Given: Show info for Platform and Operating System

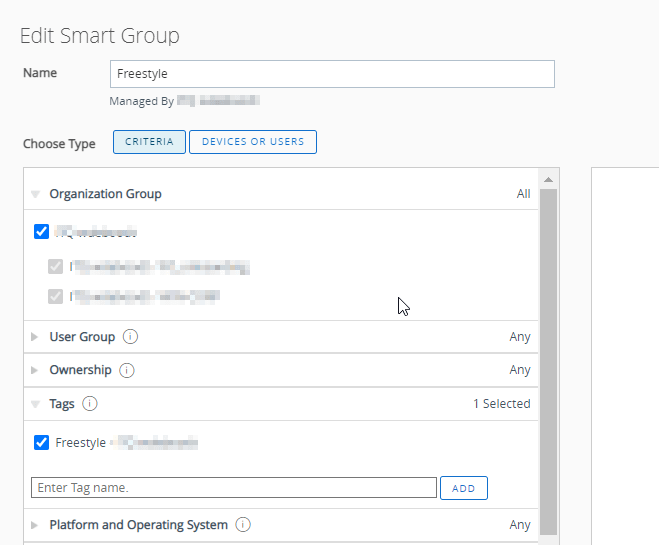Looking at the screenshot, I should [x=243, y=524].
